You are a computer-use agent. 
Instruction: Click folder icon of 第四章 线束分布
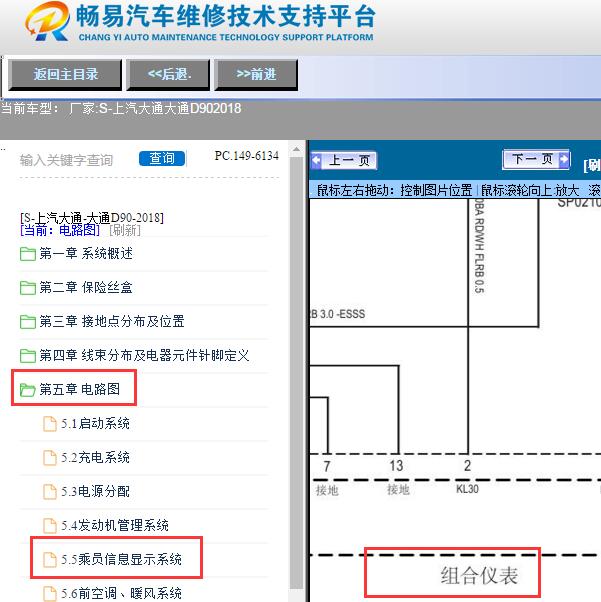pos(28,356)
